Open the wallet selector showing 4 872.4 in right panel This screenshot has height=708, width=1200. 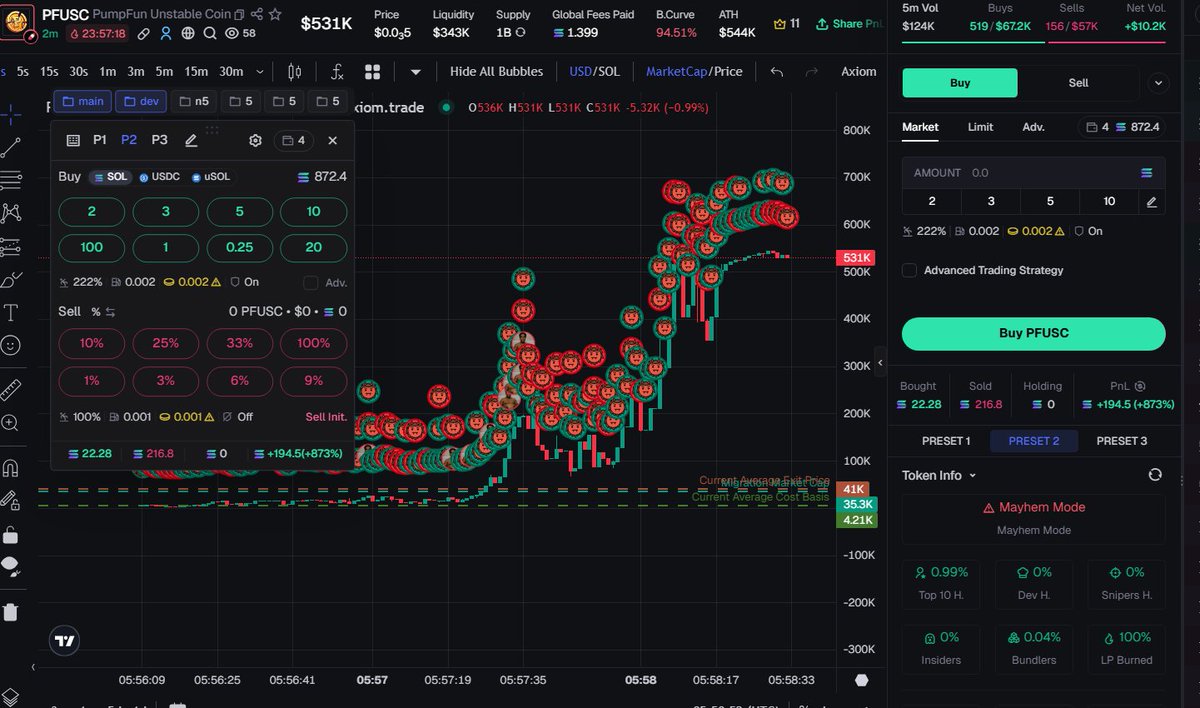pos(1122,127)
